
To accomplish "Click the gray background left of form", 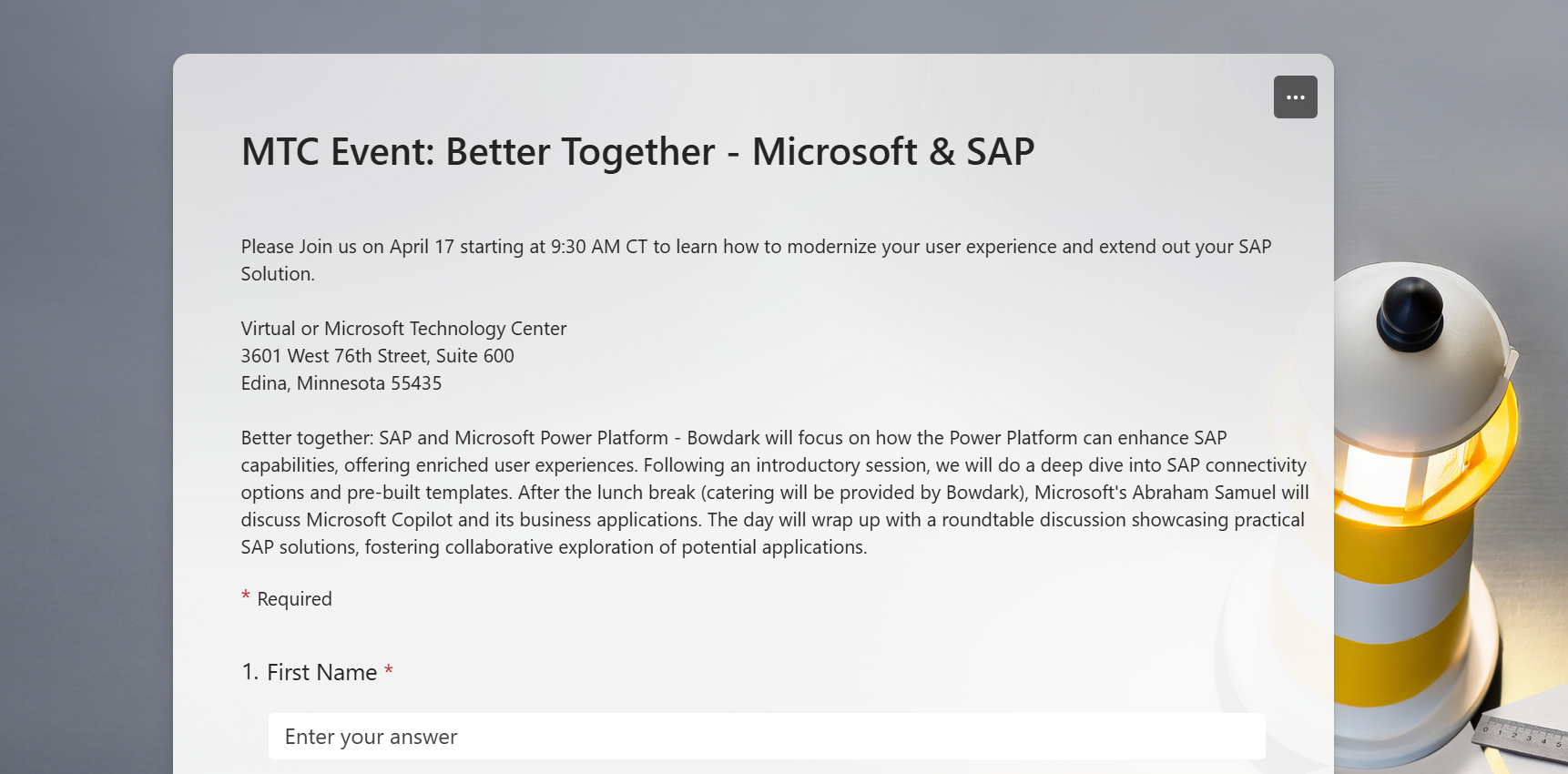I will point(82,364).
